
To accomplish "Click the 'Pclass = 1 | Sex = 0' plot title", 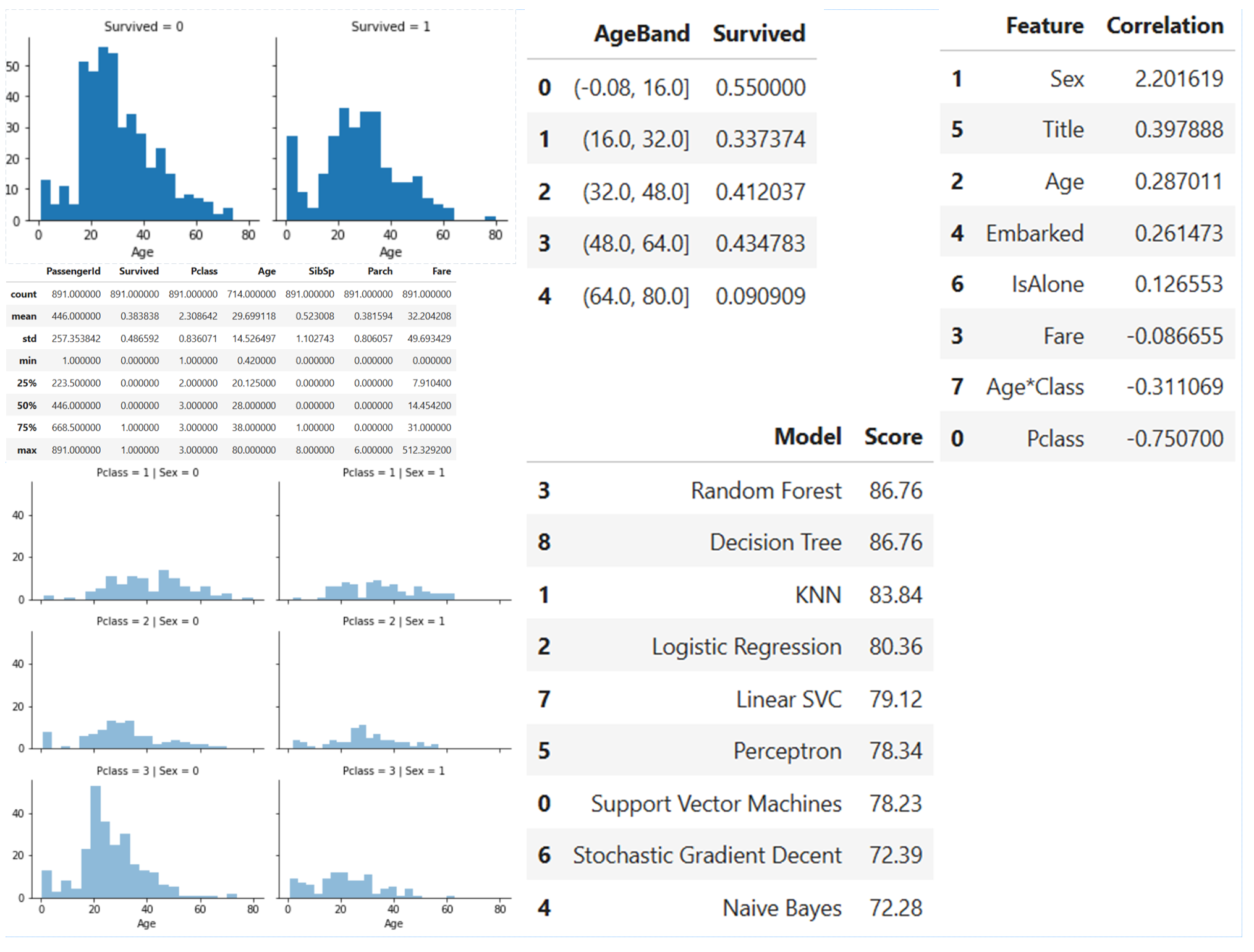I will click(x=148, y=472).
